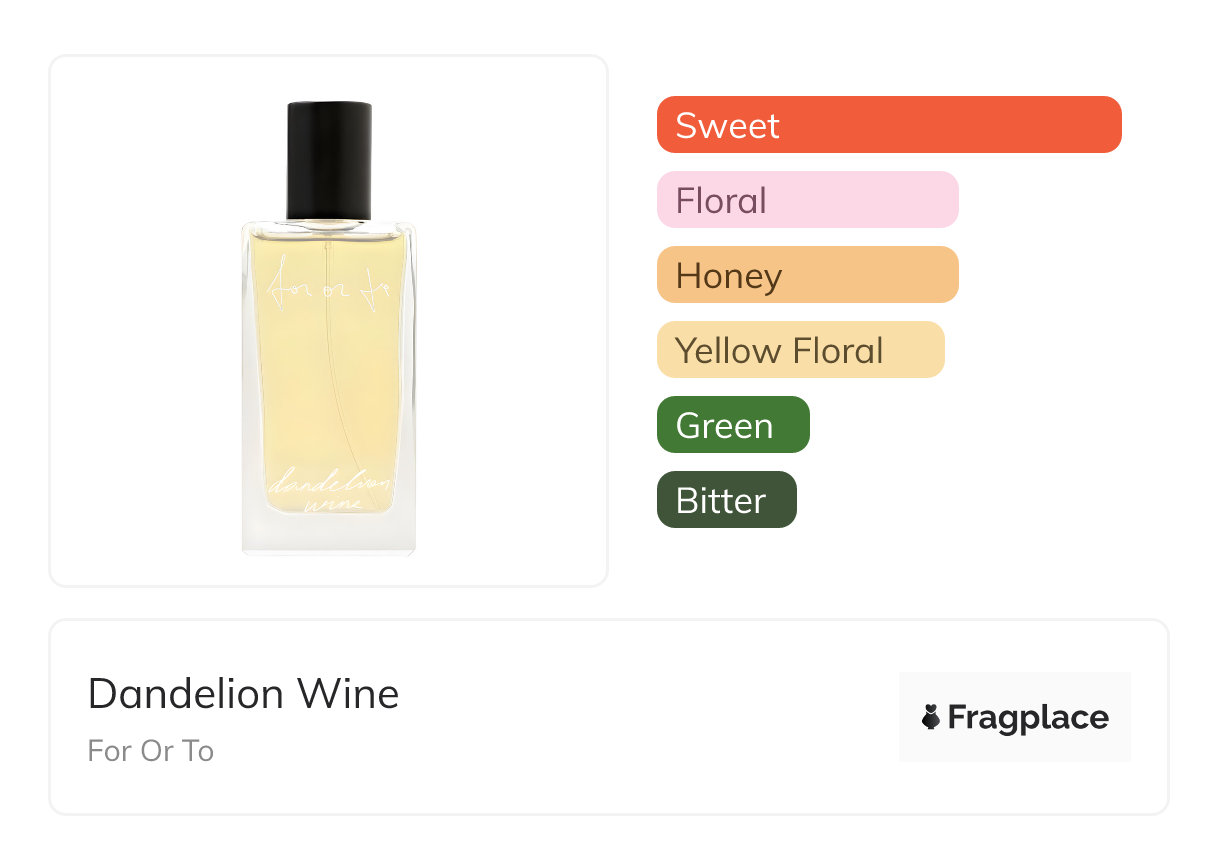Click the handwritten "for or to" bottle logo
The height and width of the screenshot is (864, 1218).
pos(329,292)
